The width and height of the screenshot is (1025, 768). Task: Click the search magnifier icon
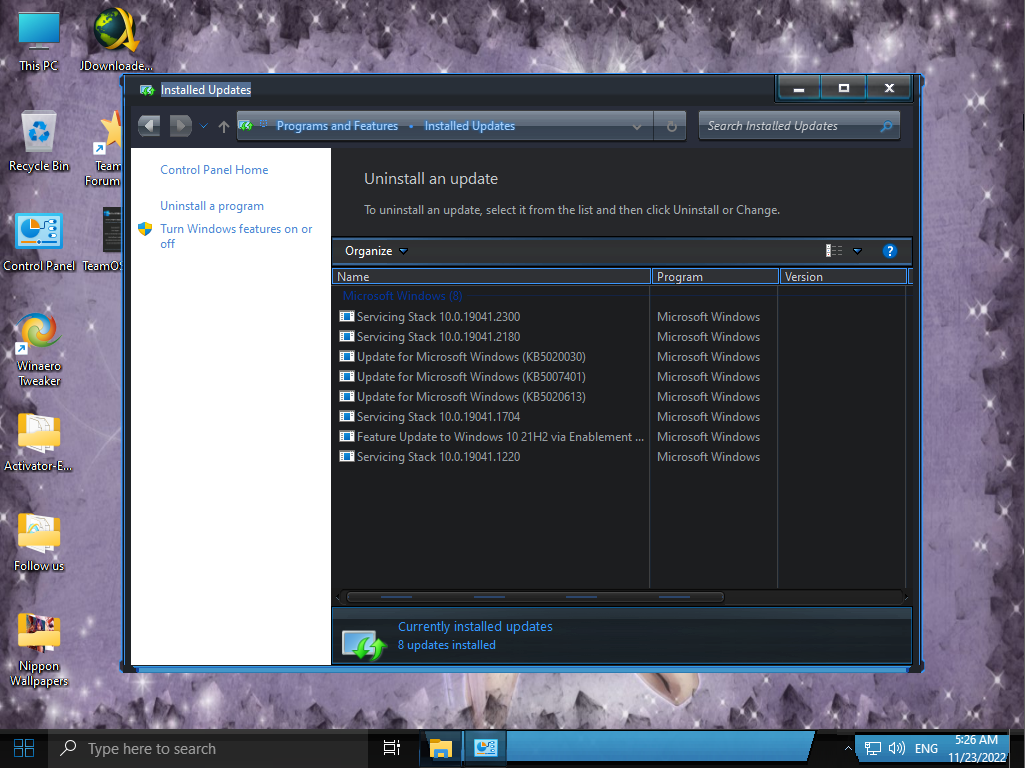point(886,126)
